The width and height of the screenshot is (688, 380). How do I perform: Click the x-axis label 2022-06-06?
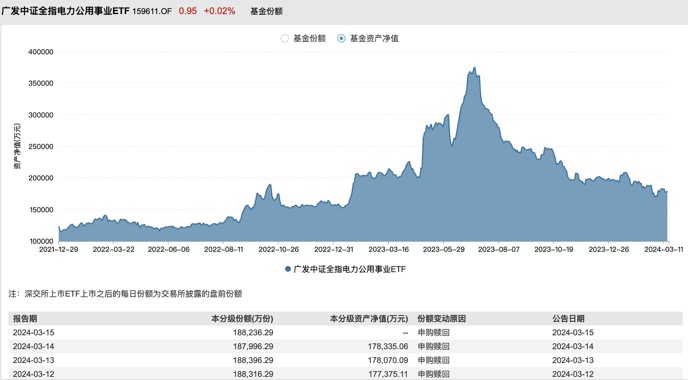click(168, 249)
